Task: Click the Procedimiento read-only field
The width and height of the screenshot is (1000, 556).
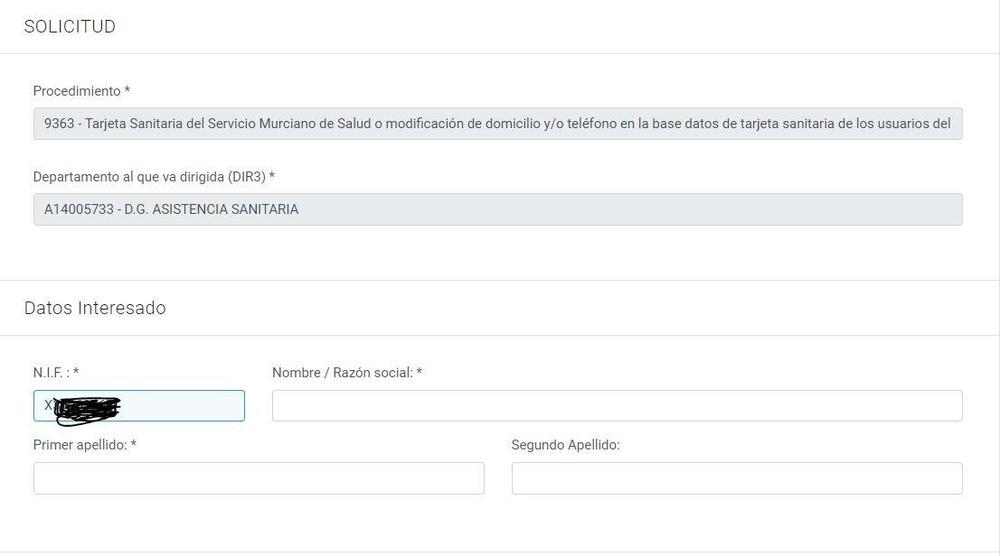Action: point(497,124)
